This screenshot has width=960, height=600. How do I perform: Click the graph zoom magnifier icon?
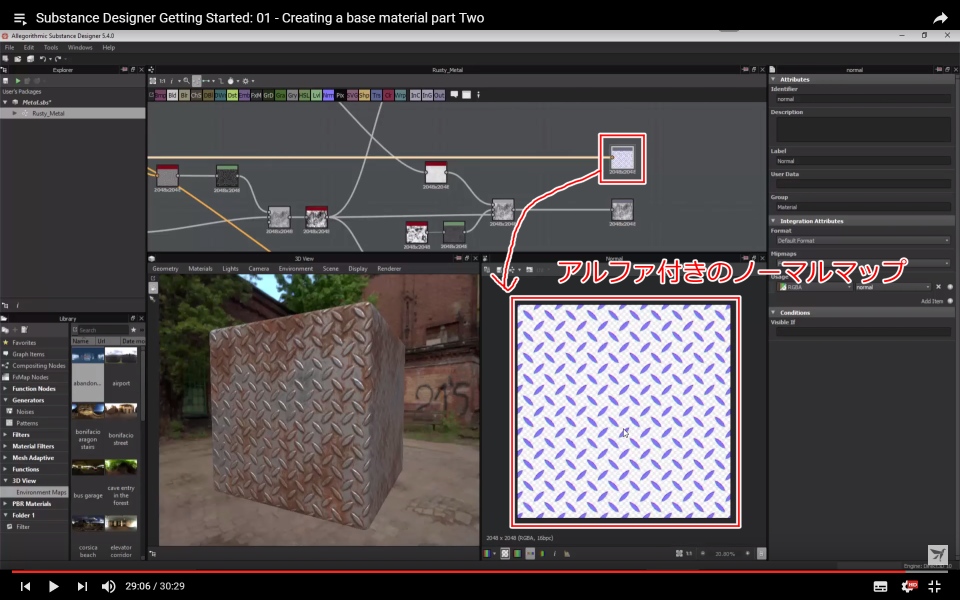tap(186, 81)
